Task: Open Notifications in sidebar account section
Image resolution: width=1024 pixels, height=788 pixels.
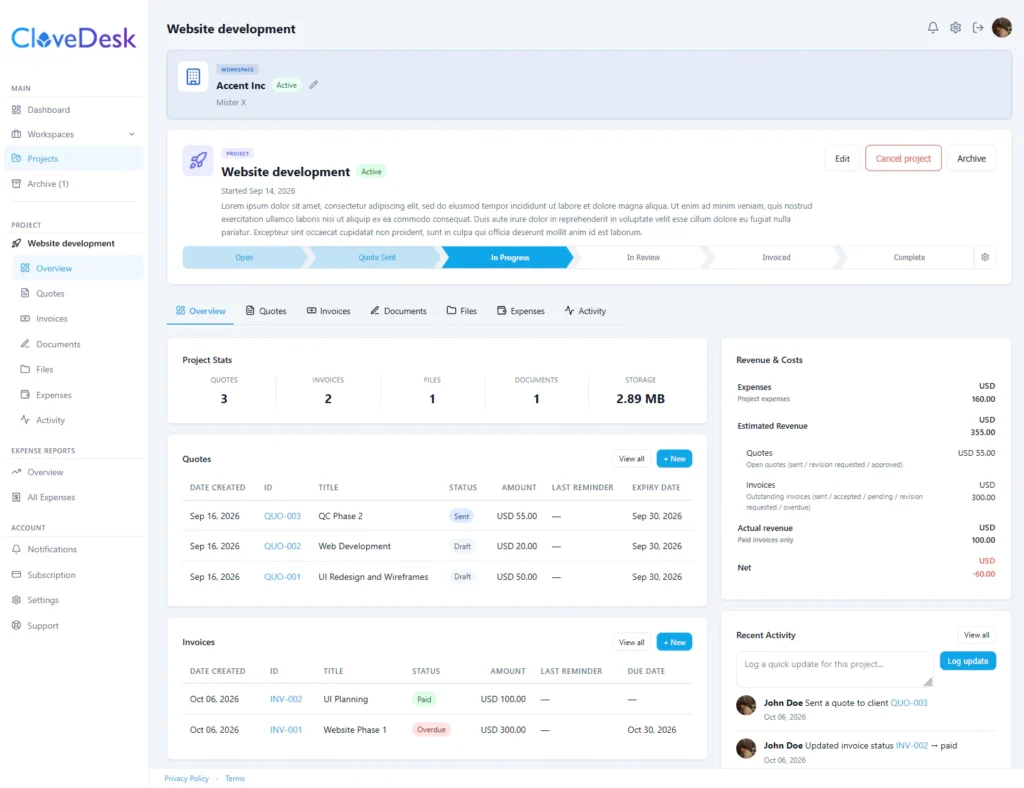Action: point(74,550)
